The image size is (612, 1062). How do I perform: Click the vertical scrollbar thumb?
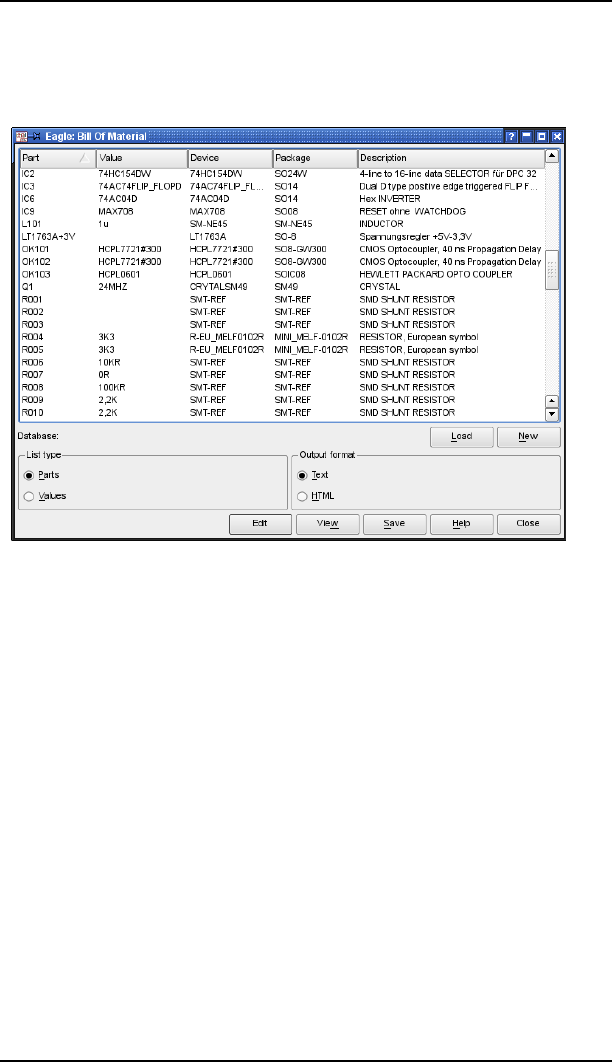[x=552, y=270]
